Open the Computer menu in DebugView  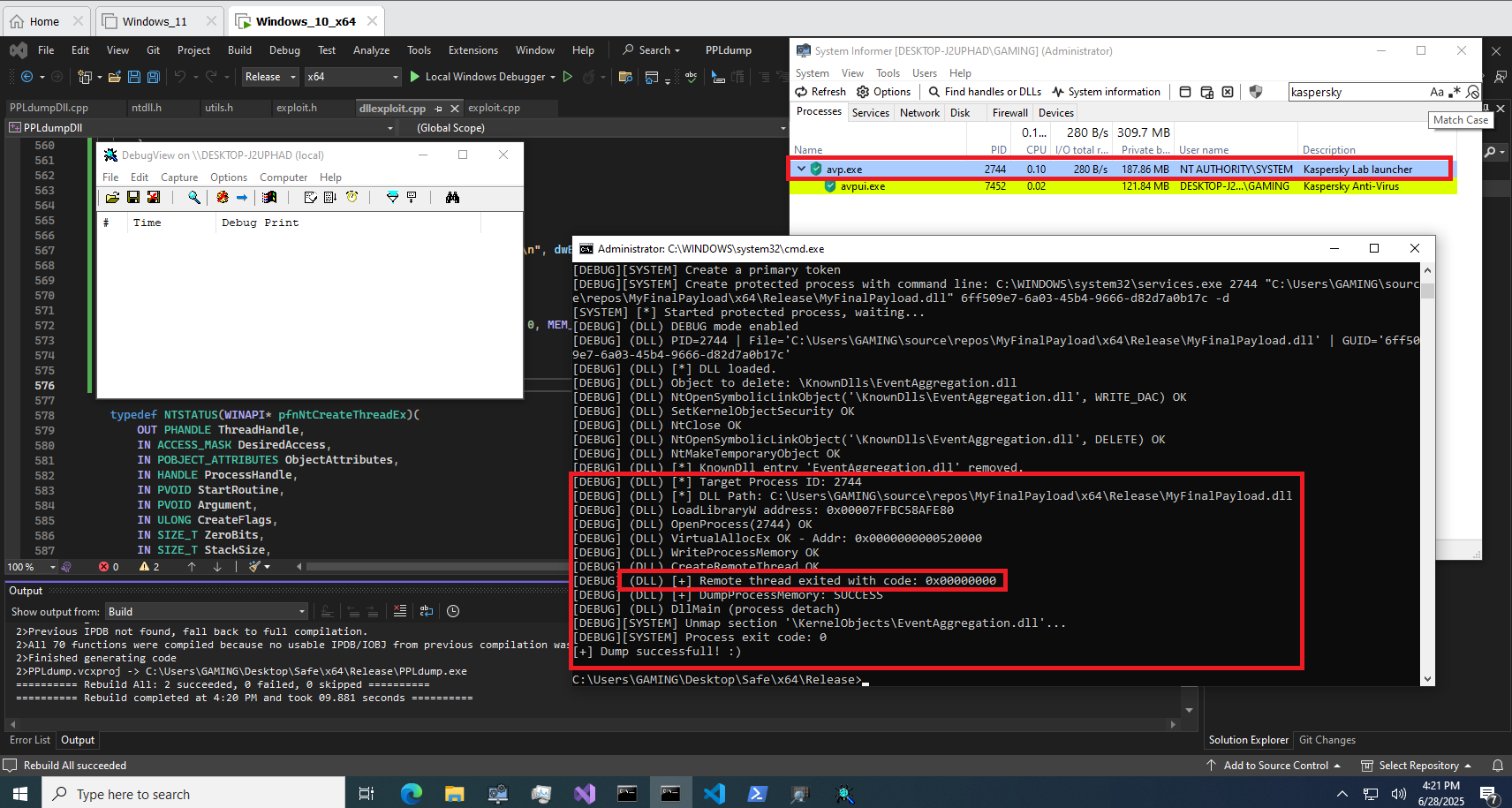coord(283,177)
